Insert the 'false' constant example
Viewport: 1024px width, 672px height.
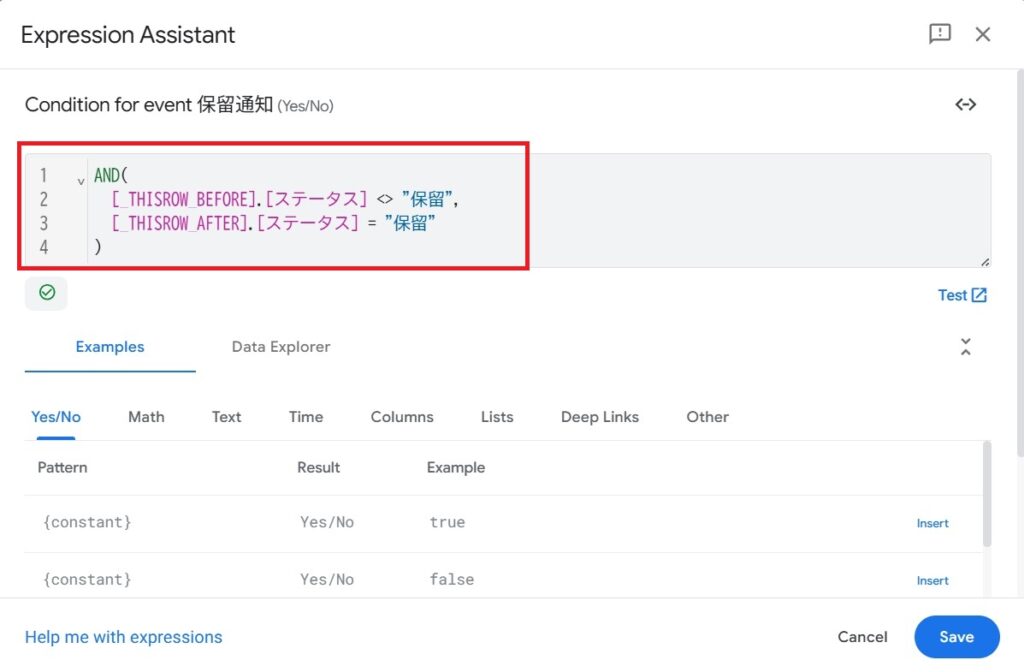click(932, 580)
